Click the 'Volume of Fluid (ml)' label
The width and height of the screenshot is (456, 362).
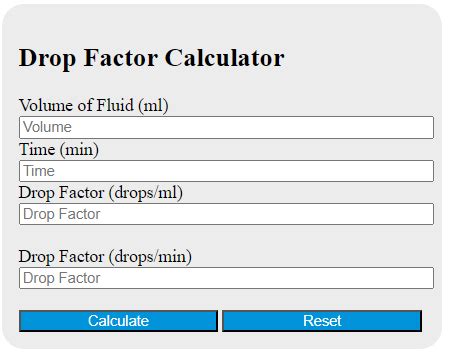tap(94, 106)
